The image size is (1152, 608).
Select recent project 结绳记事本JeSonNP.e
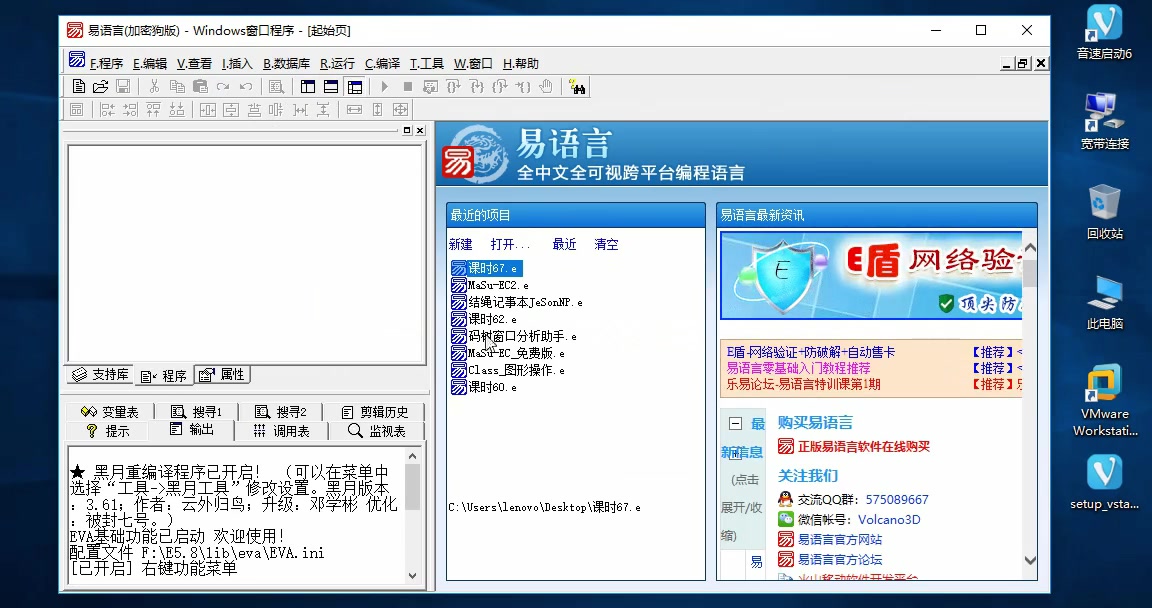point(516,302)
